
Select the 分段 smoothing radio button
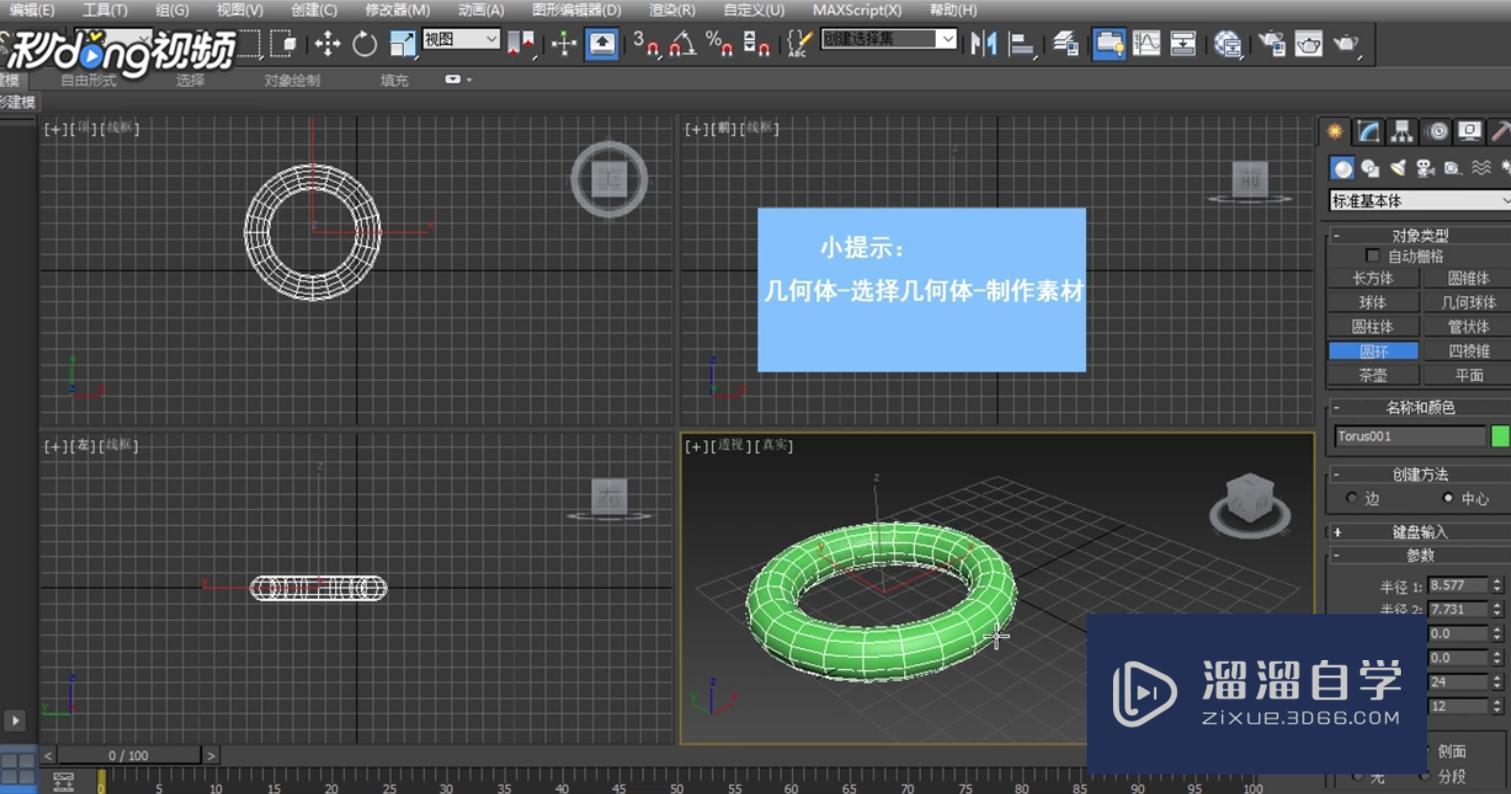(1424, 776)
